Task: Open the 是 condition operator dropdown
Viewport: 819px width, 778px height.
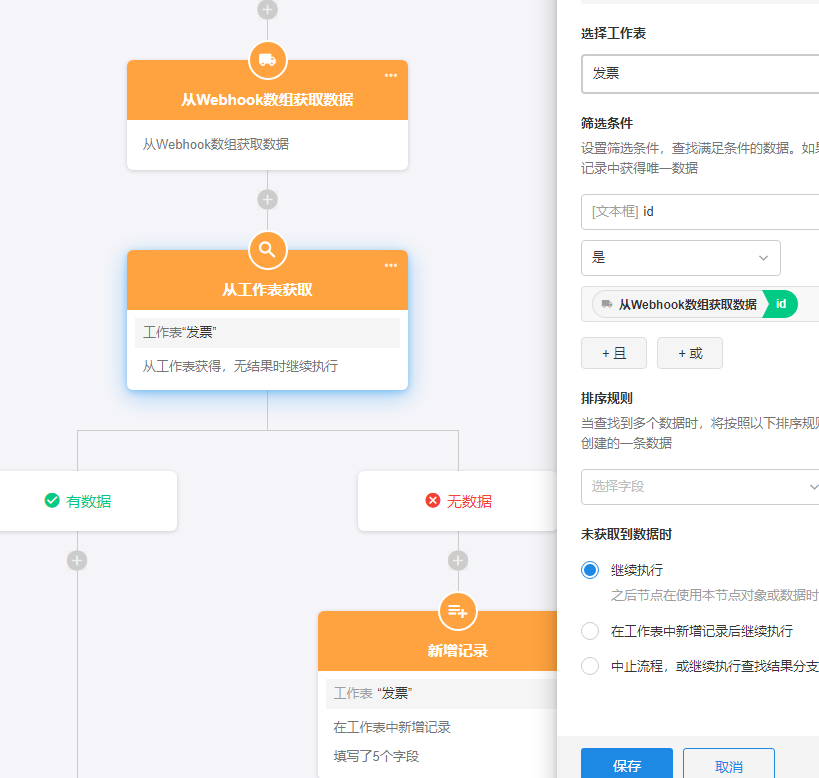Action: (680, 257)
